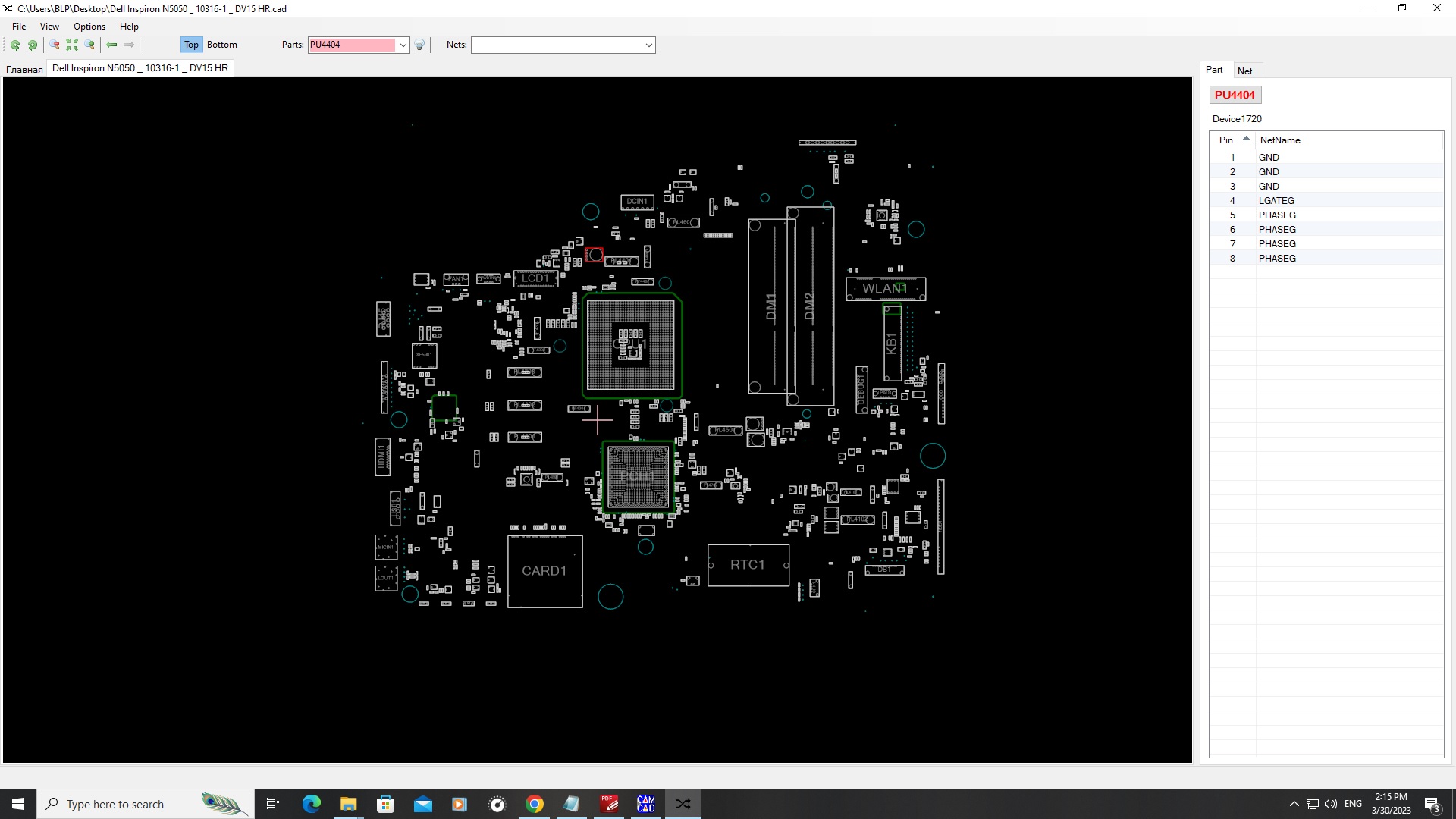Viewport: 1456px width, 819px height.
Task: Select pin 5 PHASEG row
Action: click(x=1326, y=215)
